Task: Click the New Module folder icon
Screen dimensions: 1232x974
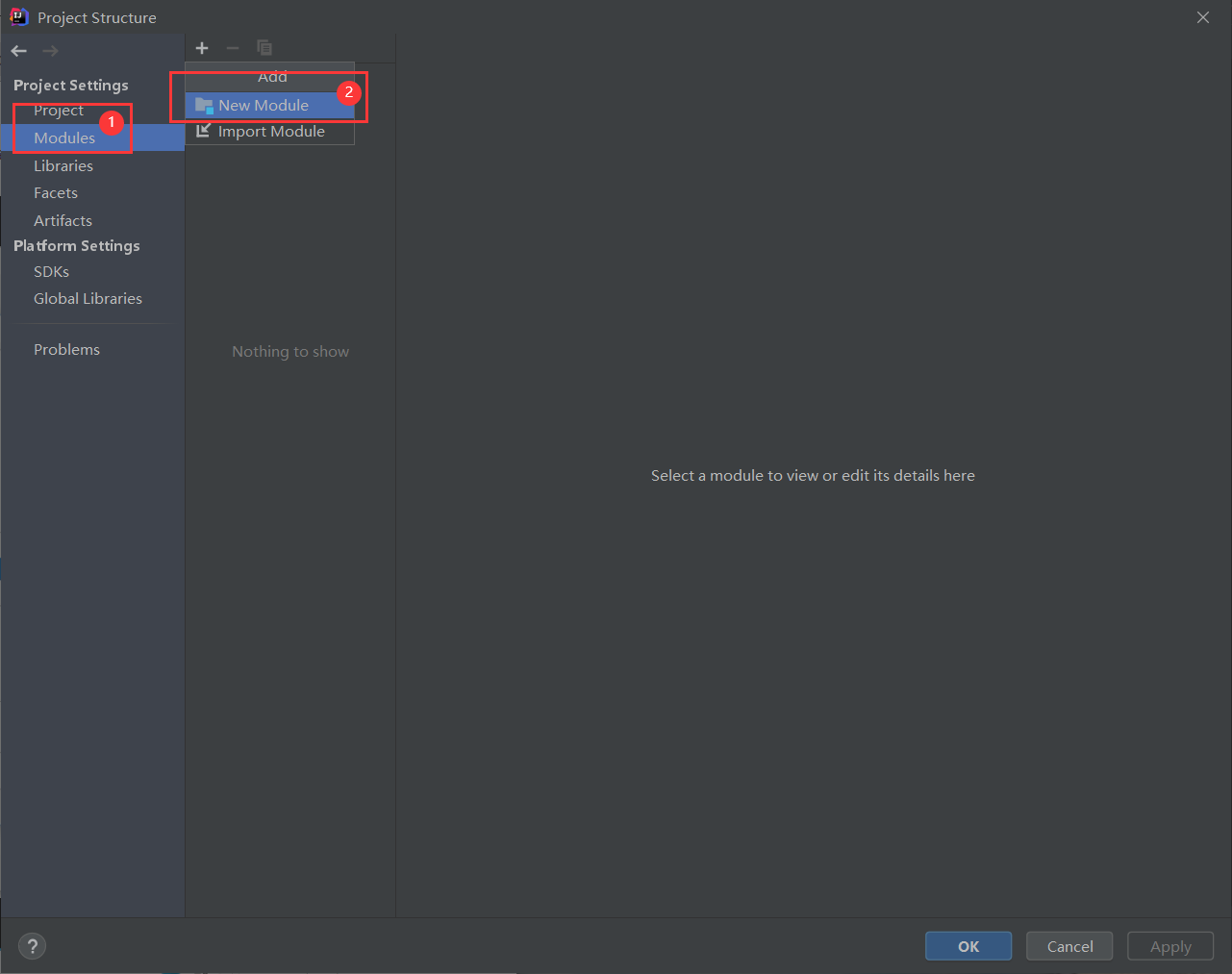Action: (204, 106)
